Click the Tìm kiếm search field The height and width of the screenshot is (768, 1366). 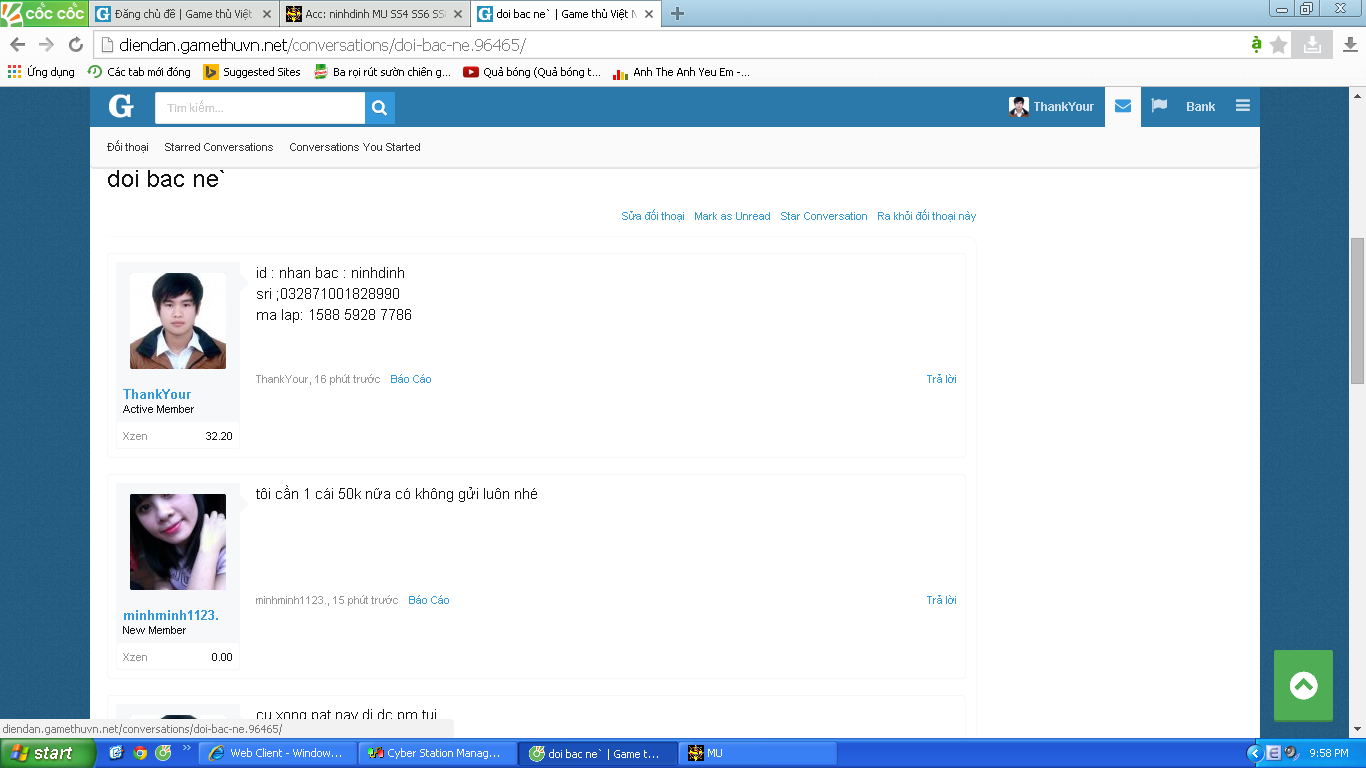pos(260,108)
